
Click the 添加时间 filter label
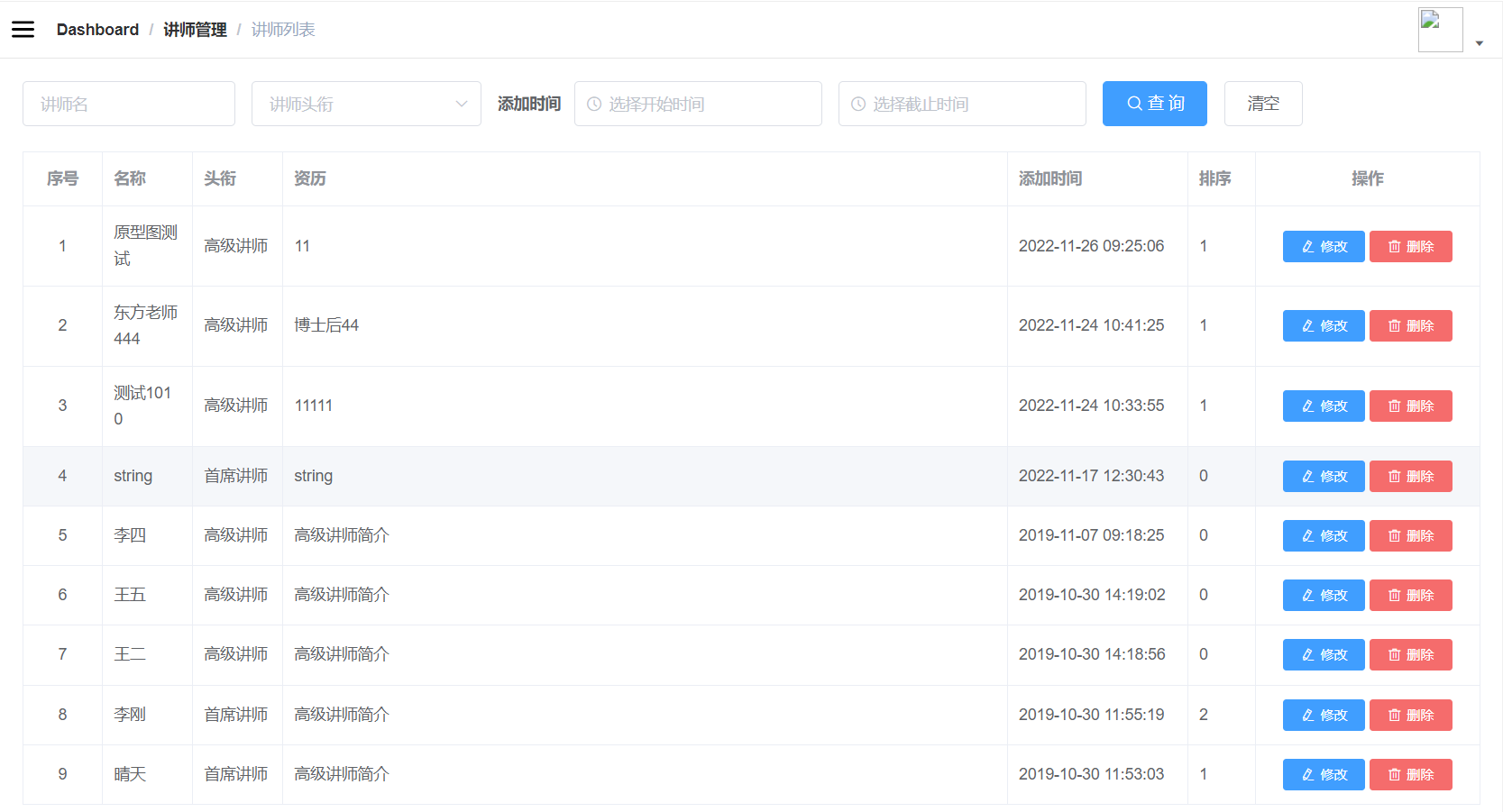coord(529,104)
